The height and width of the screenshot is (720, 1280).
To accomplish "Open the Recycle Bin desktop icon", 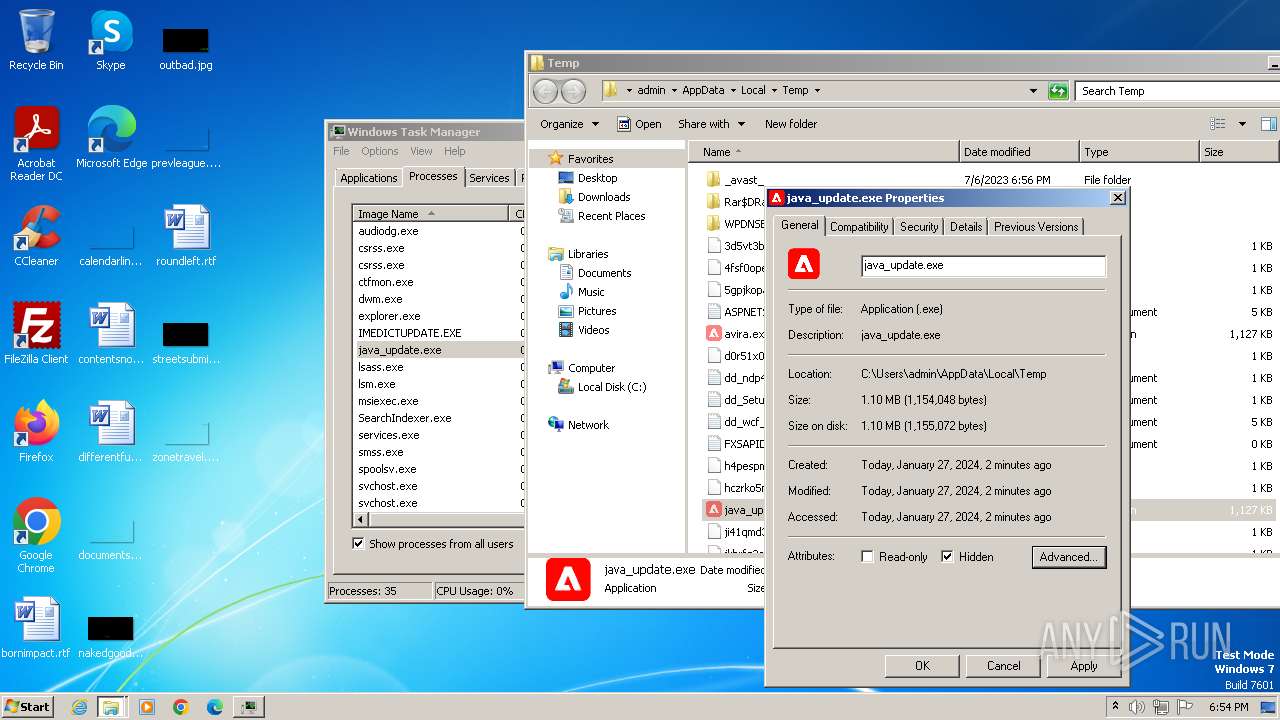I will (36, 40).
